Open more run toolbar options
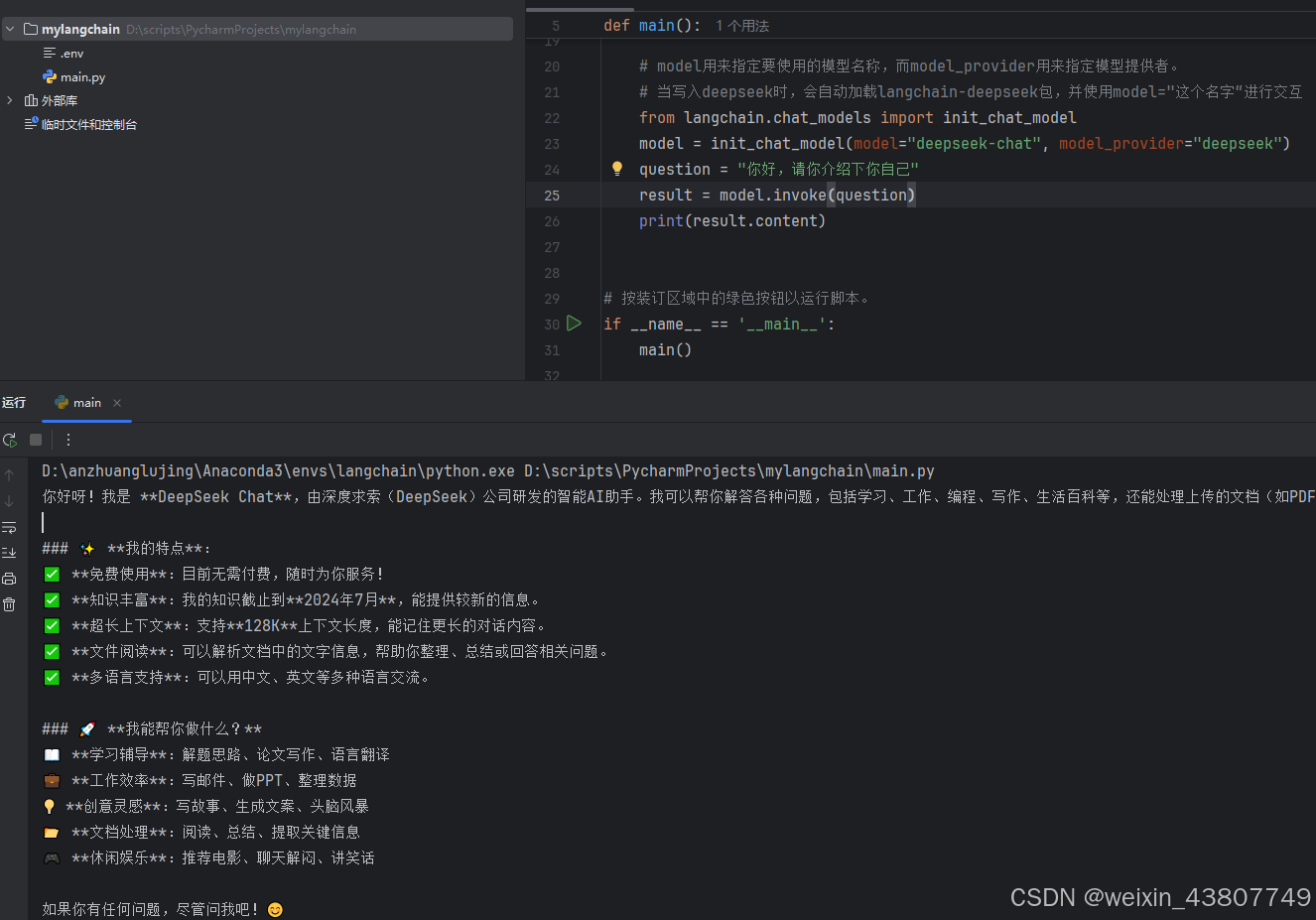This screenshot has height=920, width=1316. pyautogui.click(x=68, y=440)
